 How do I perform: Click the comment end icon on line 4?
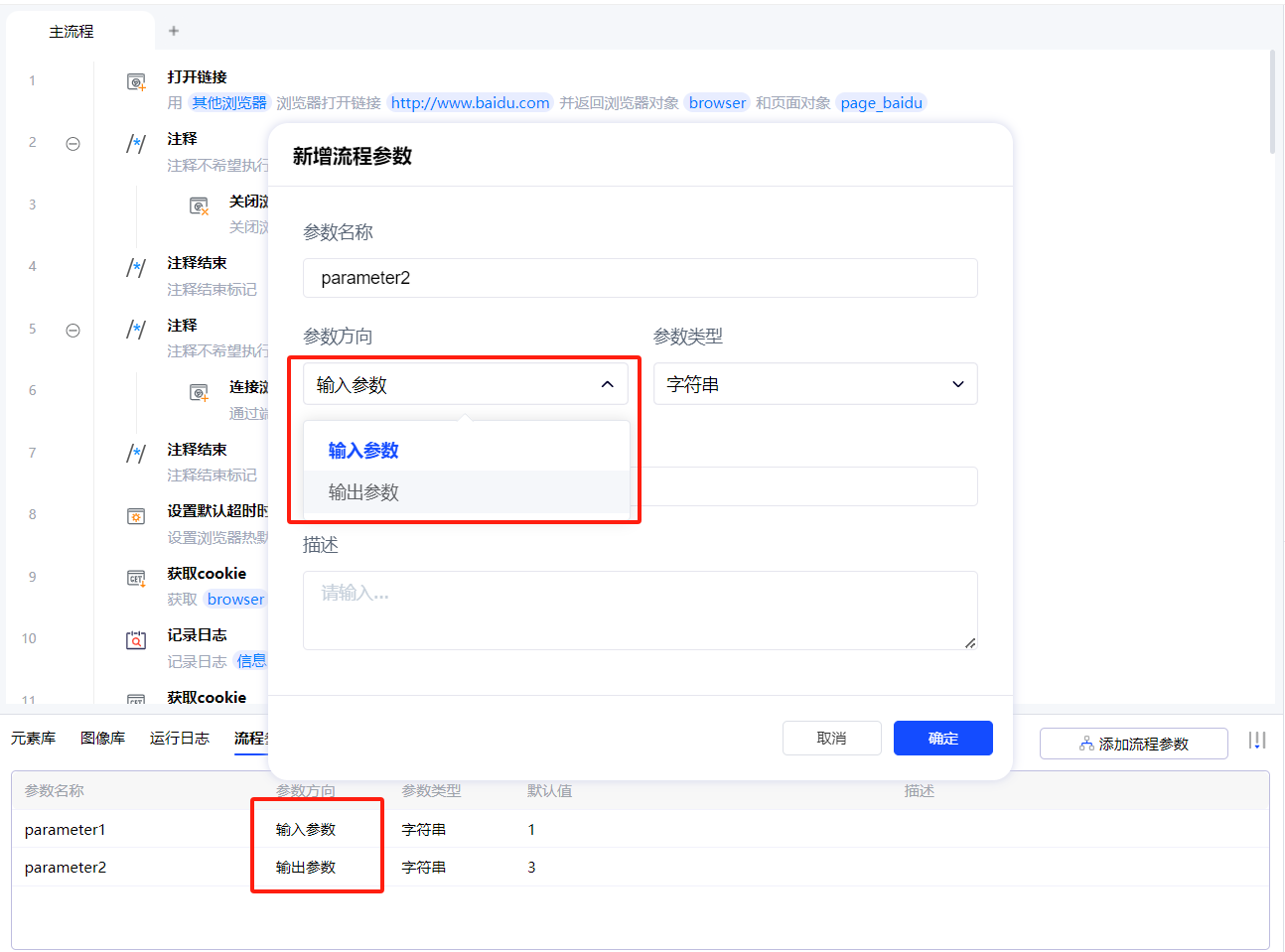point(136,268)
